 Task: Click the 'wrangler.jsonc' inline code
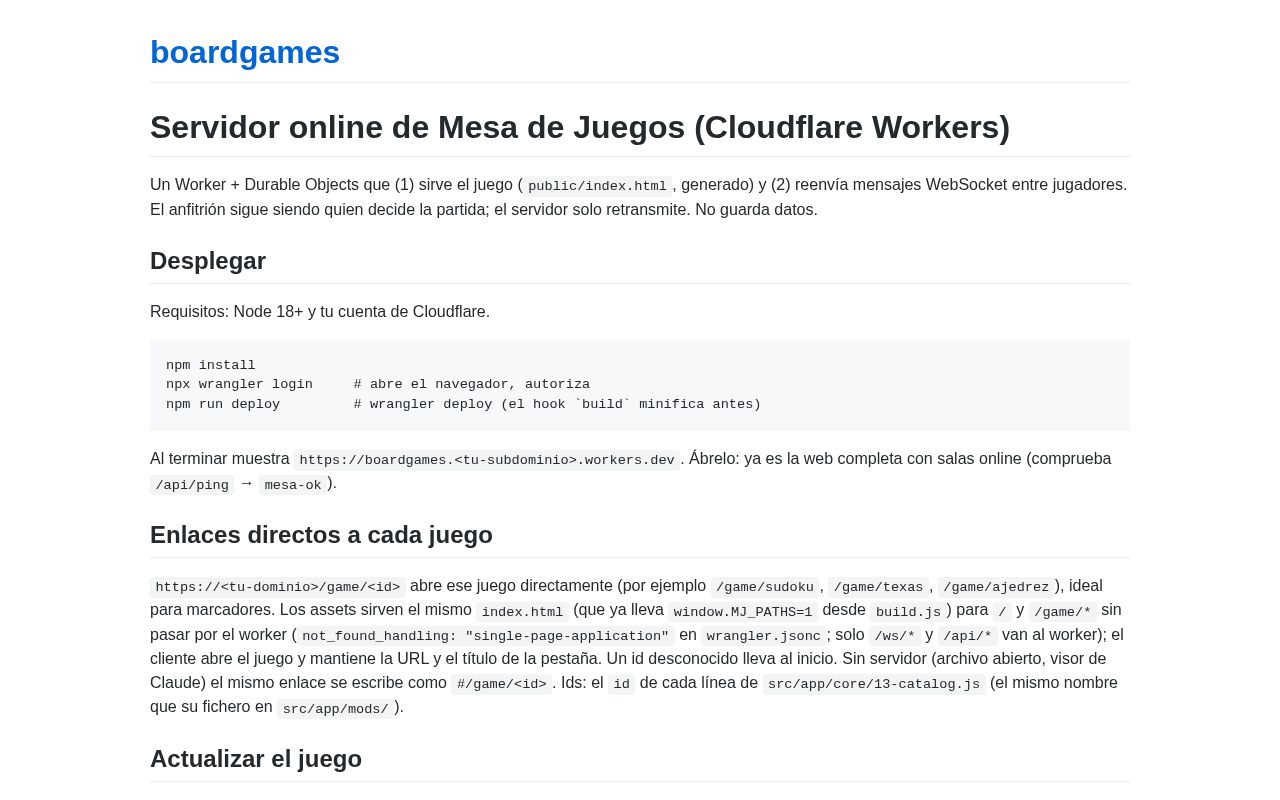click(x=764, y=636)
